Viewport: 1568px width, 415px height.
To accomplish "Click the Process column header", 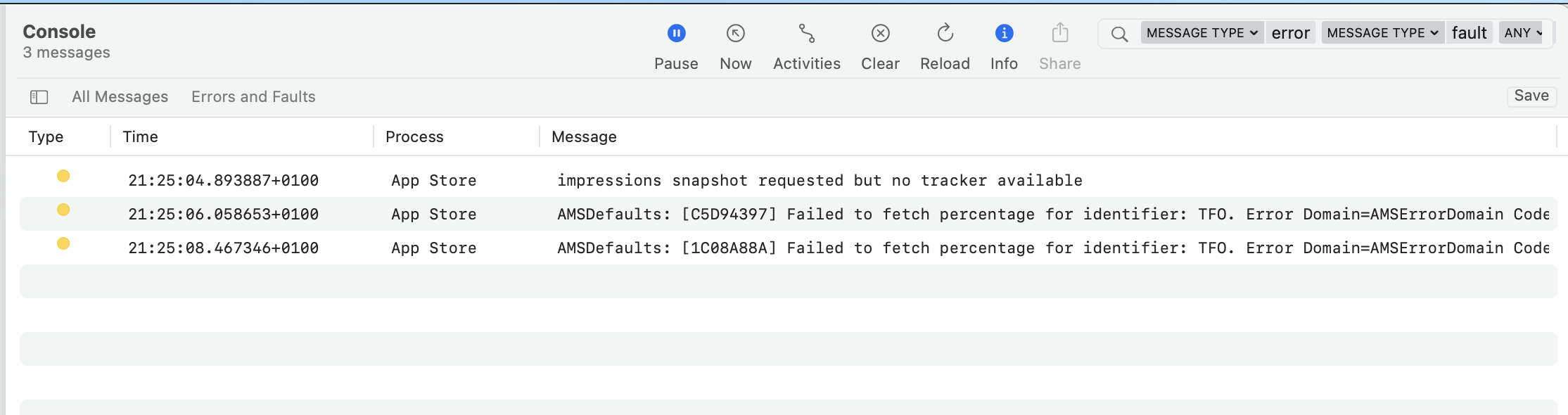I will tap(414, 137).
